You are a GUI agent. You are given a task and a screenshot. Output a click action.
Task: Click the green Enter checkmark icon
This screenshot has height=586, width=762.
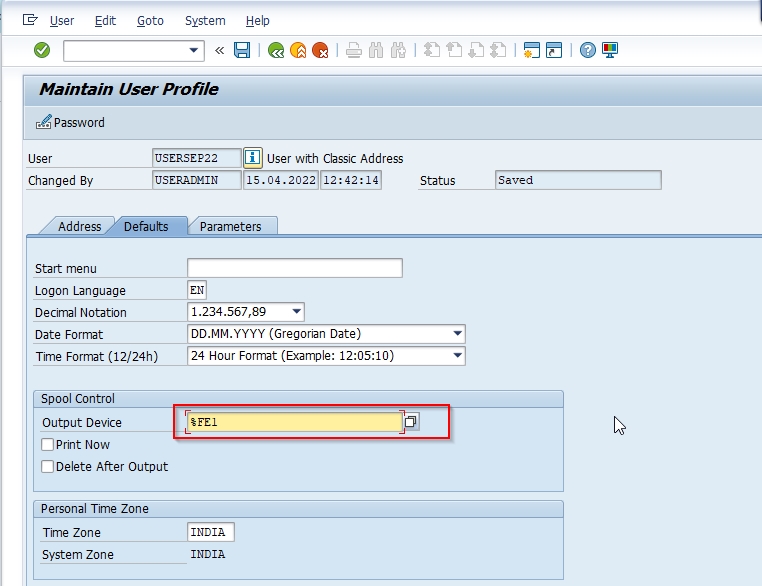pyautogui.click(x=42, y=50)
